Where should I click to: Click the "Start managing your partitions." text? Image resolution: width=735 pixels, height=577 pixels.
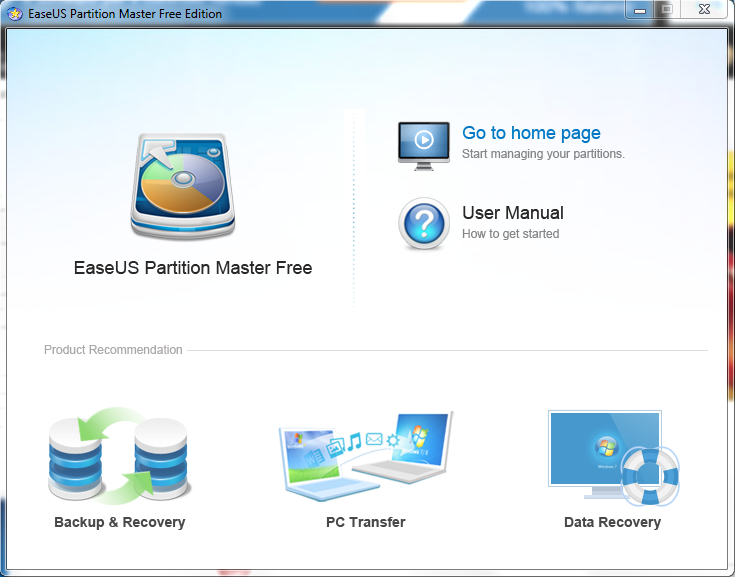pyautogui.click(x=543, y=154)
